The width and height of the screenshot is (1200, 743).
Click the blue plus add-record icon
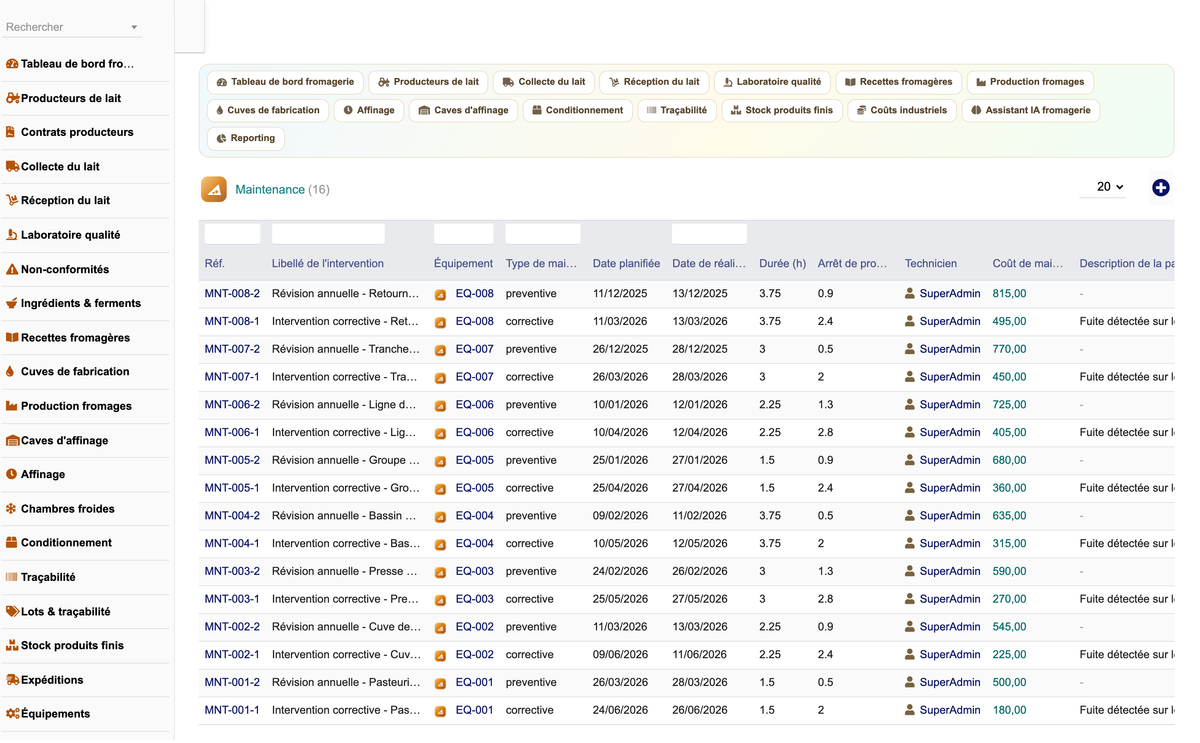pos(1160,188)
